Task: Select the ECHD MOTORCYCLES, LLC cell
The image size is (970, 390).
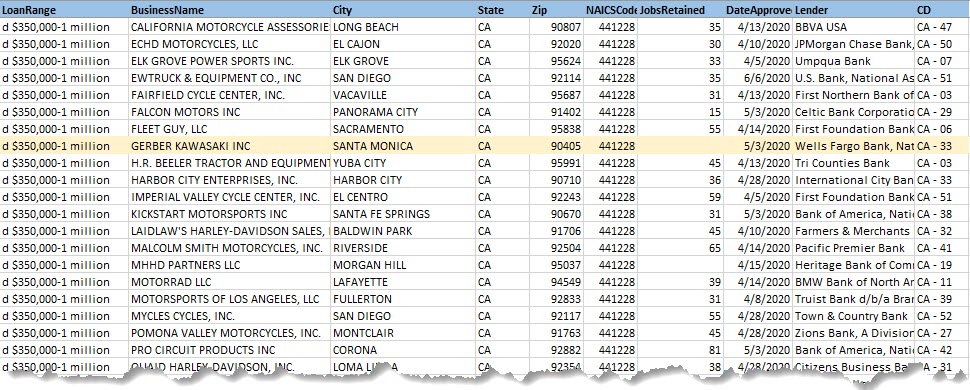Action: 230,45
